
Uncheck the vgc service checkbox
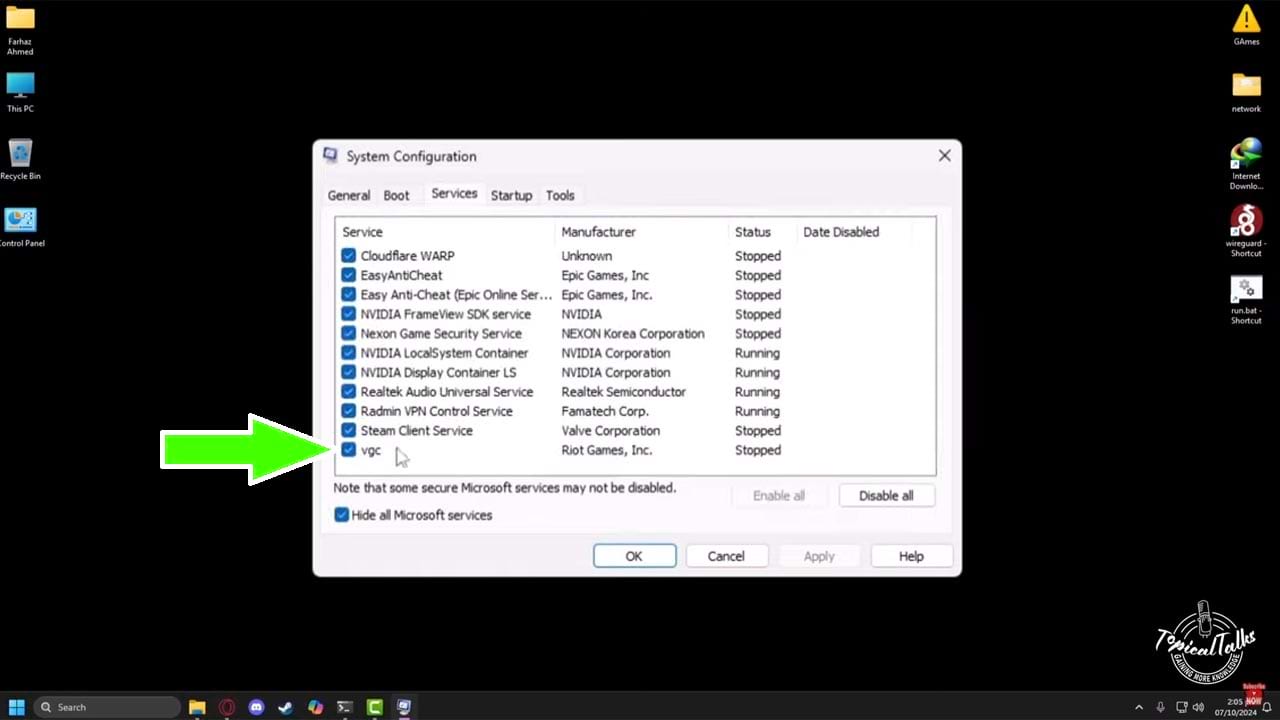(x=348, y=450)
